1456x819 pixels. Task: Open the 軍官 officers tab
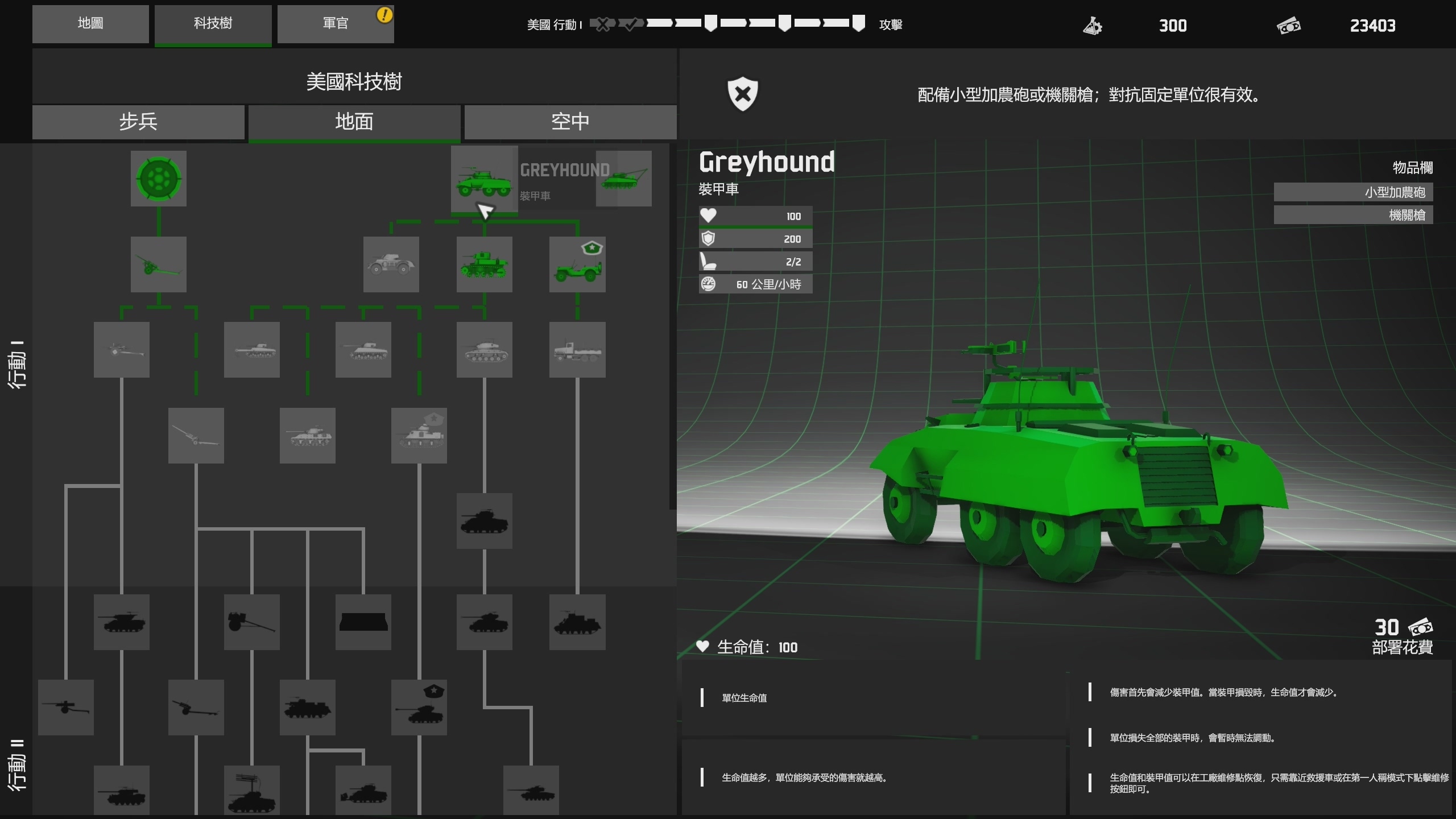coord(335,23)
